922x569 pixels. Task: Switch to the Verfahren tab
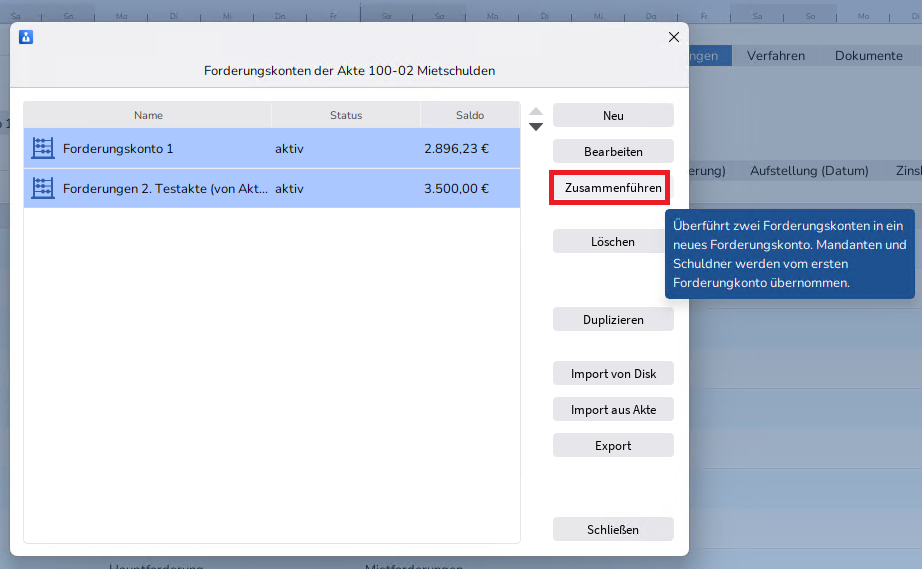[x=775, y=56]
